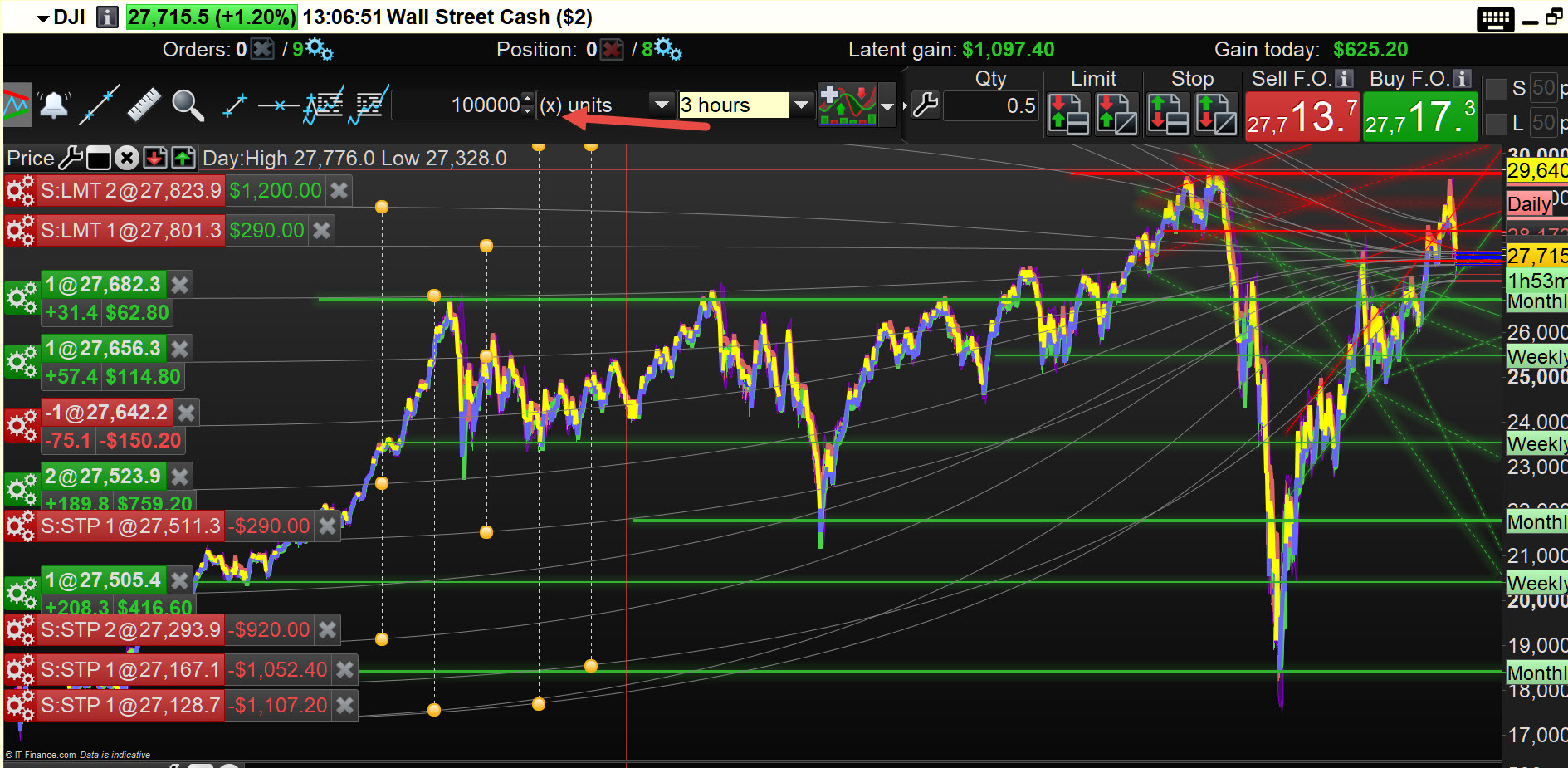Open gear settings for S:LMT 2@27,823.9

coord(21,191)
